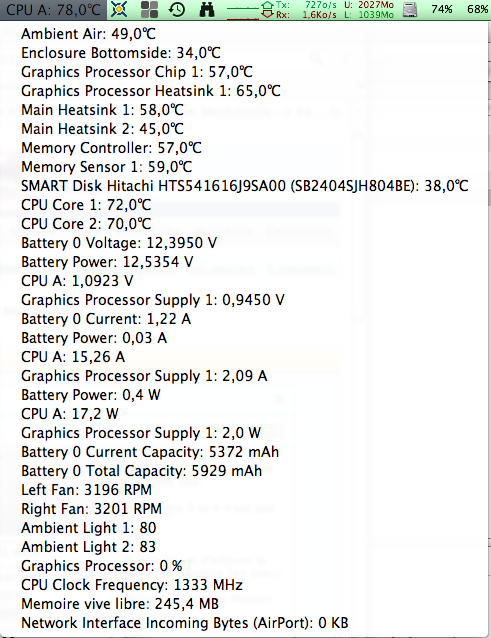Pick the CPU Clock Frequency entry

pos(132,585)
